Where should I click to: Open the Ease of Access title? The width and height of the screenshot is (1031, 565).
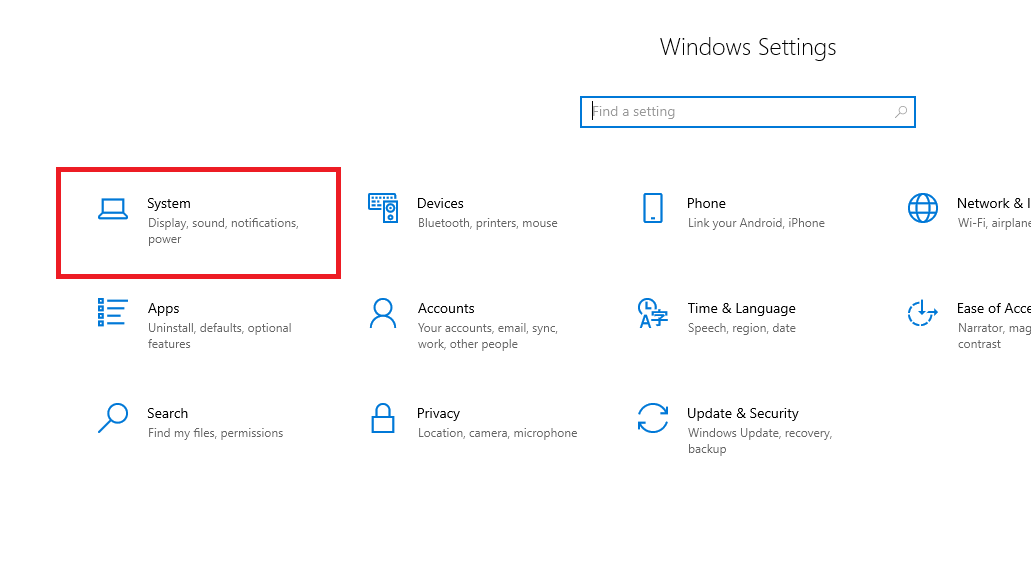point(994,308)
